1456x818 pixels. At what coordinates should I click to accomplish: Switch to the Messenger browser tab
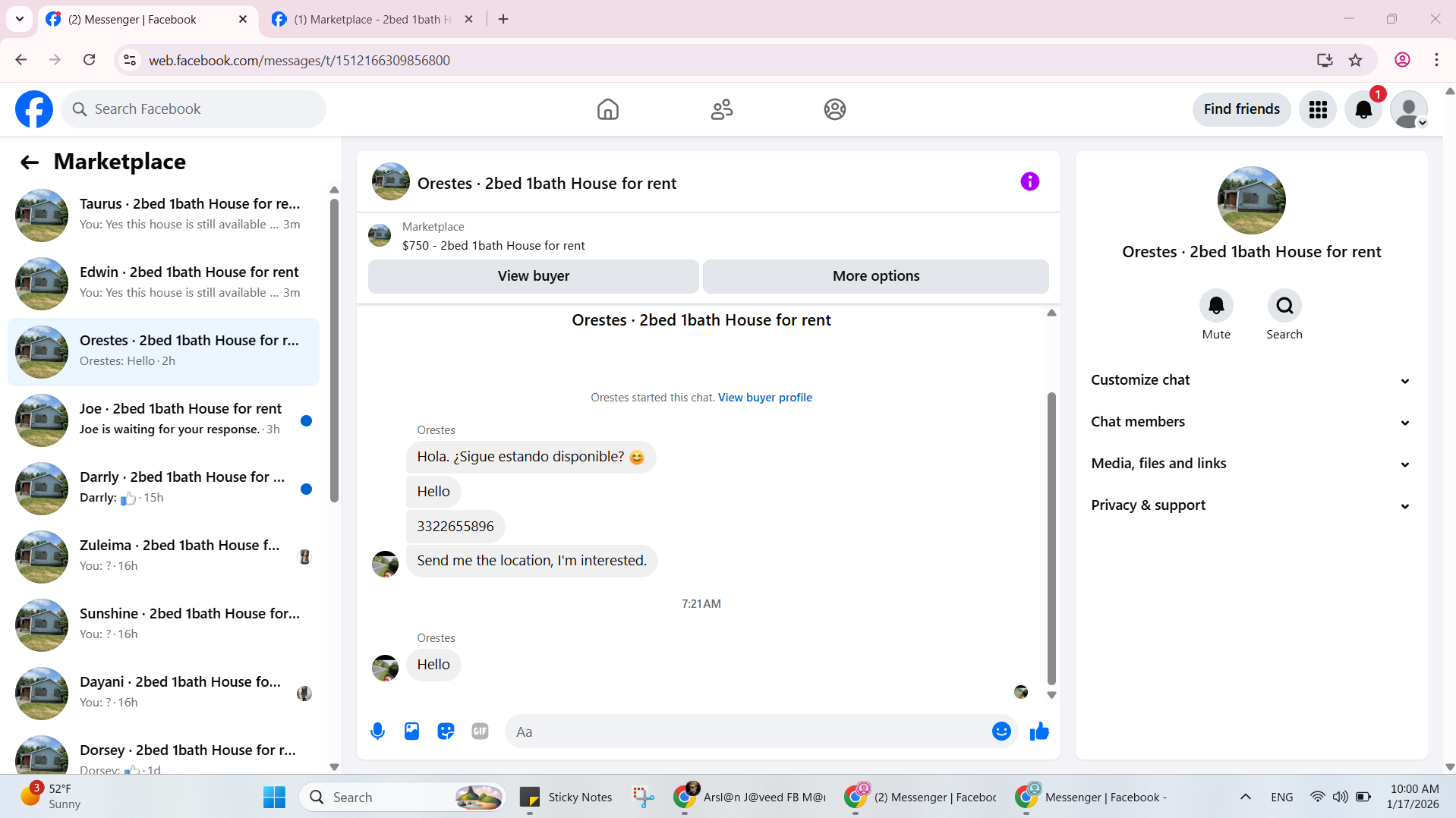click(147, 19)
